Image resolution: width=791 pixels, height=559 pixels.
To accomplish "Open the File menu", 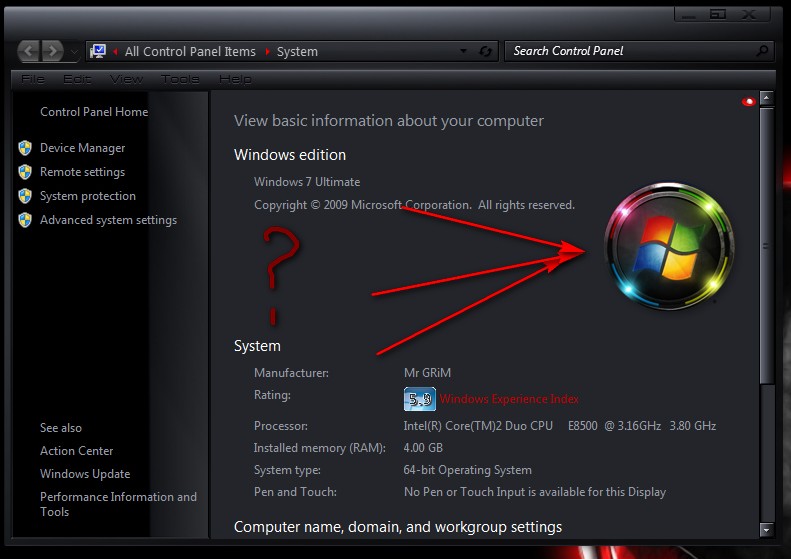I will point(33,79).
